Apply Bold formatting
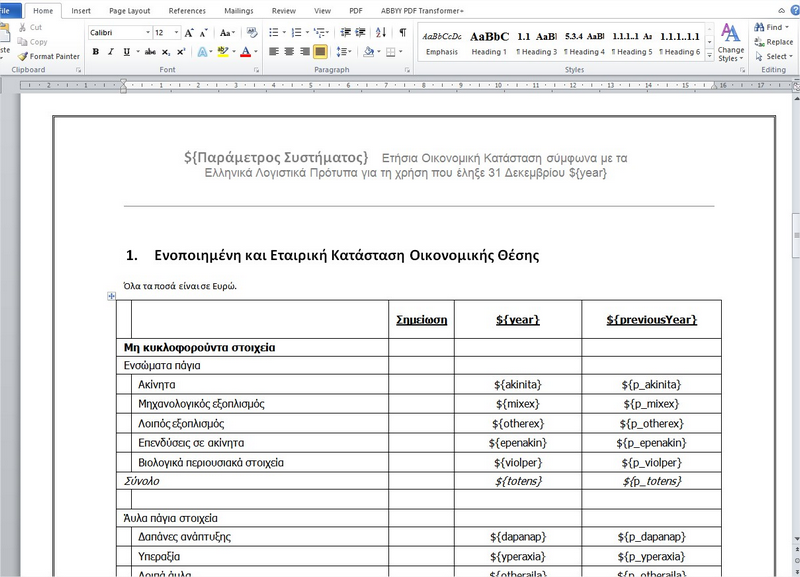Image resolution: width=800 pixels, height=577 pixels. (x=95, y=52)
